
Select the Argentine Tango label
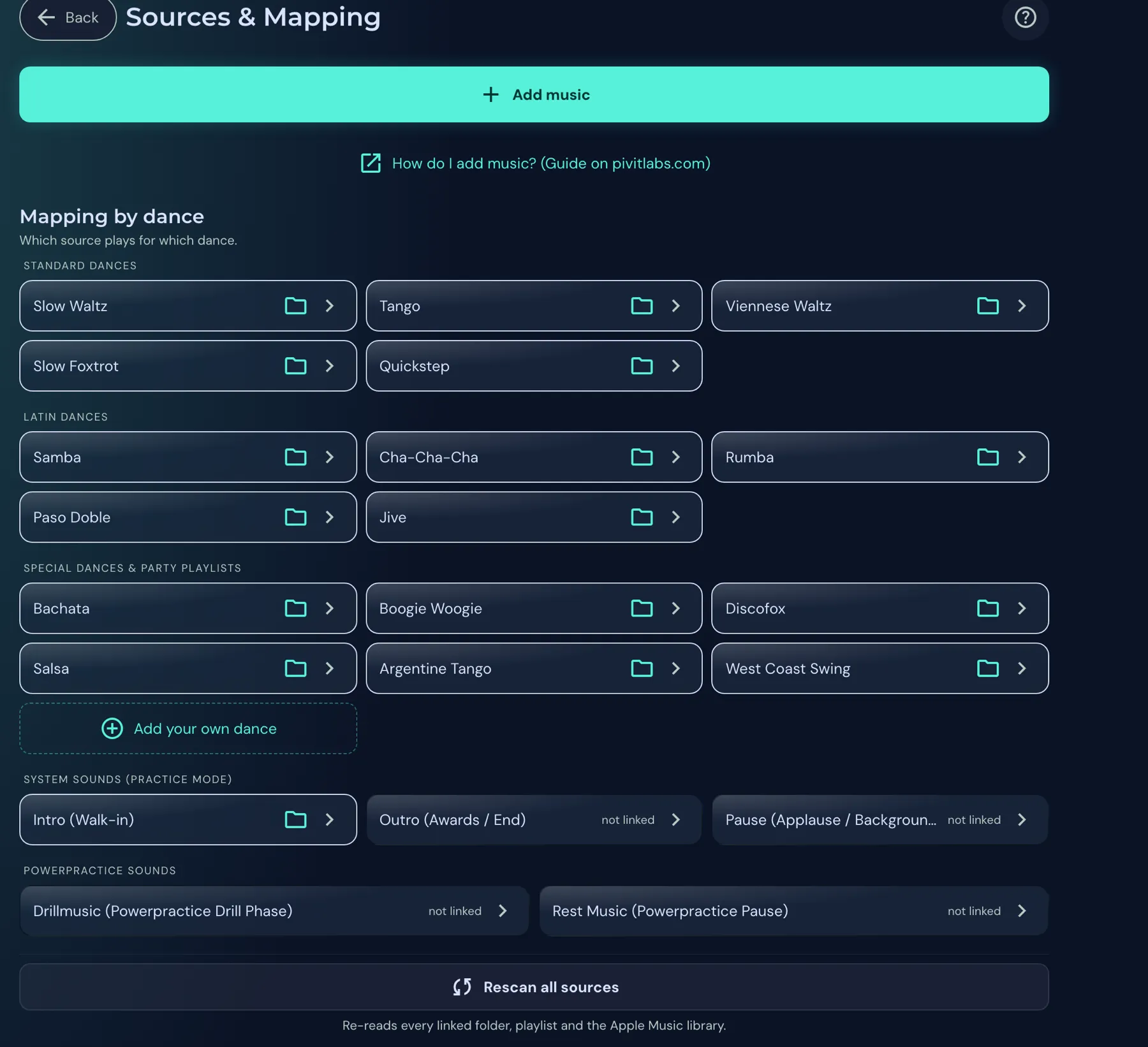pos(435,668)
